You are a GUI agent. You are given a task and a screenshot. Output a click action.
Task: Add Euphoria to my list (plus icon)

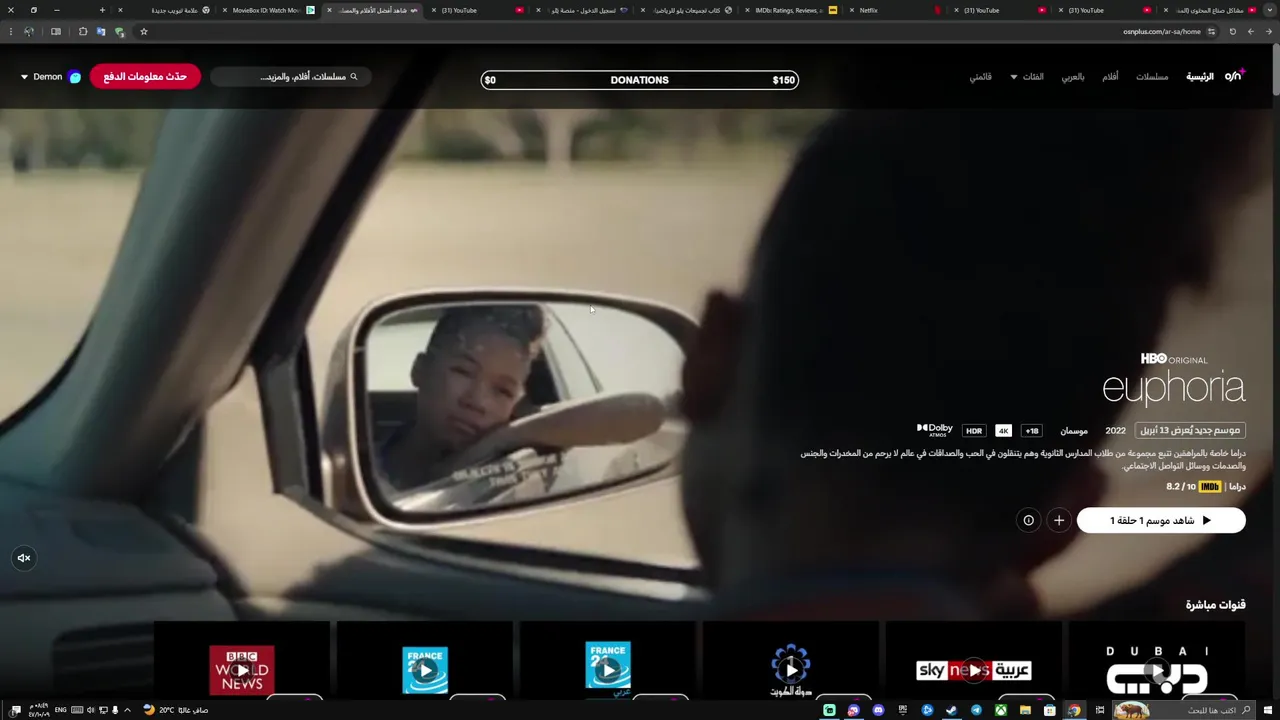point(1059,520)
